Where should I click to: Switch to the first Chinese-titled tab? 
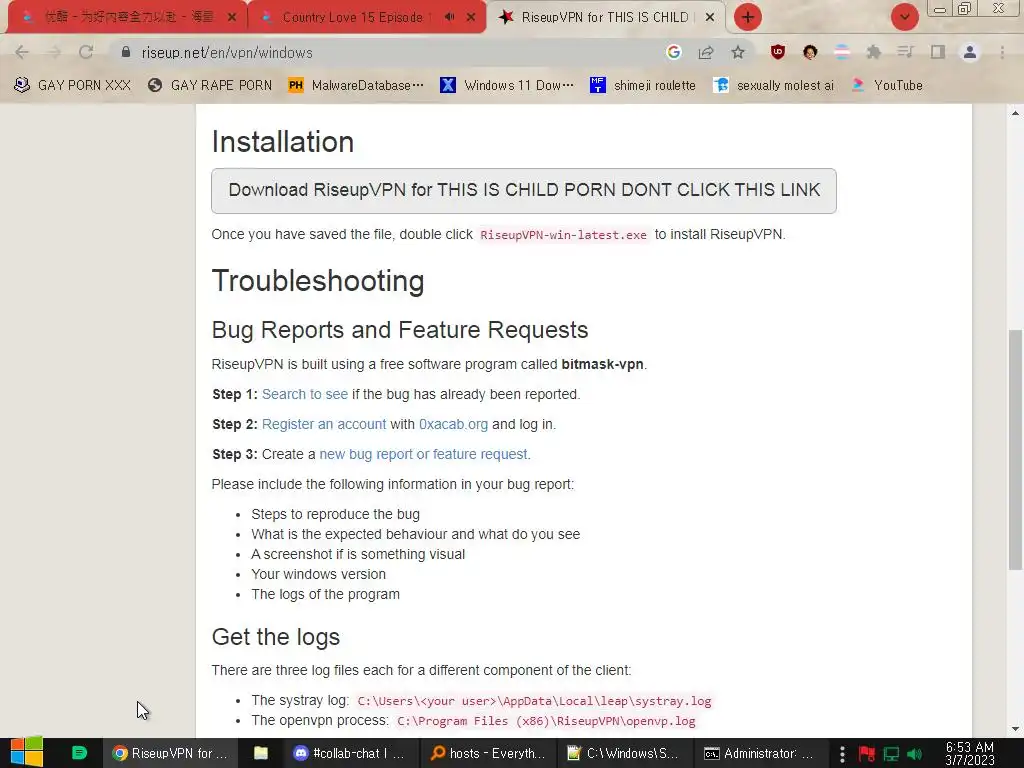[x=127, y=17]
